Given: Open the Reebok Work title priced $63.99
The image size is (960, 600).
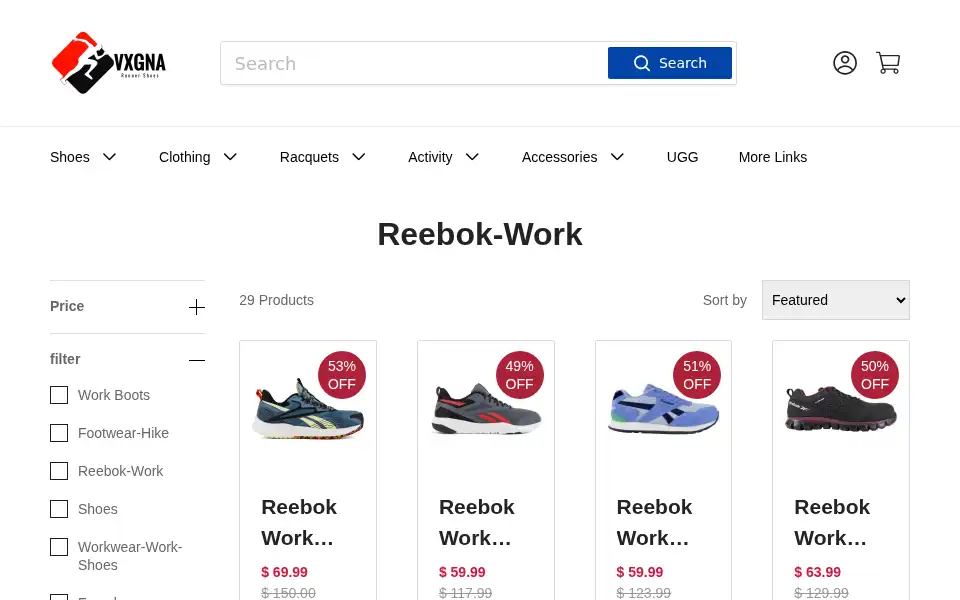Looking at the screenshot, I should [x=832, y=522].
